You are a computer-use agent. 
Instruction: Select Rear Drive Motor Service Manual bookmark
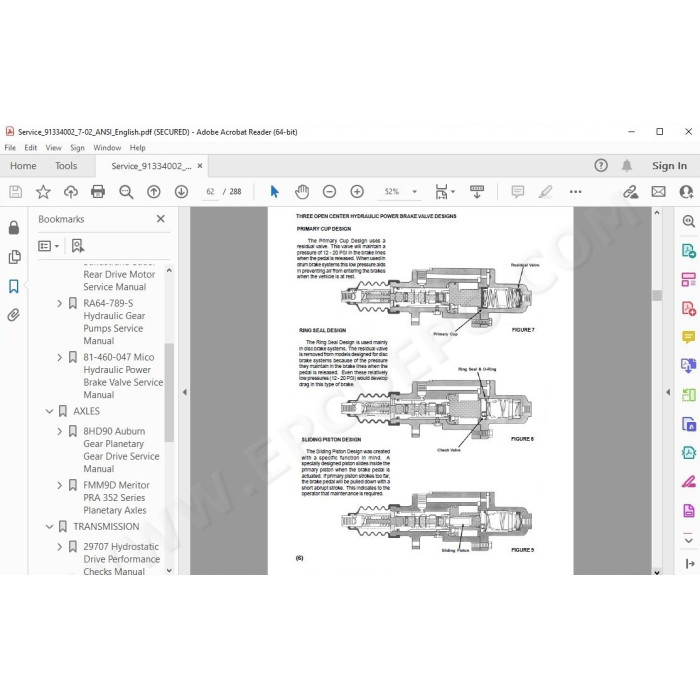point(119,280)
